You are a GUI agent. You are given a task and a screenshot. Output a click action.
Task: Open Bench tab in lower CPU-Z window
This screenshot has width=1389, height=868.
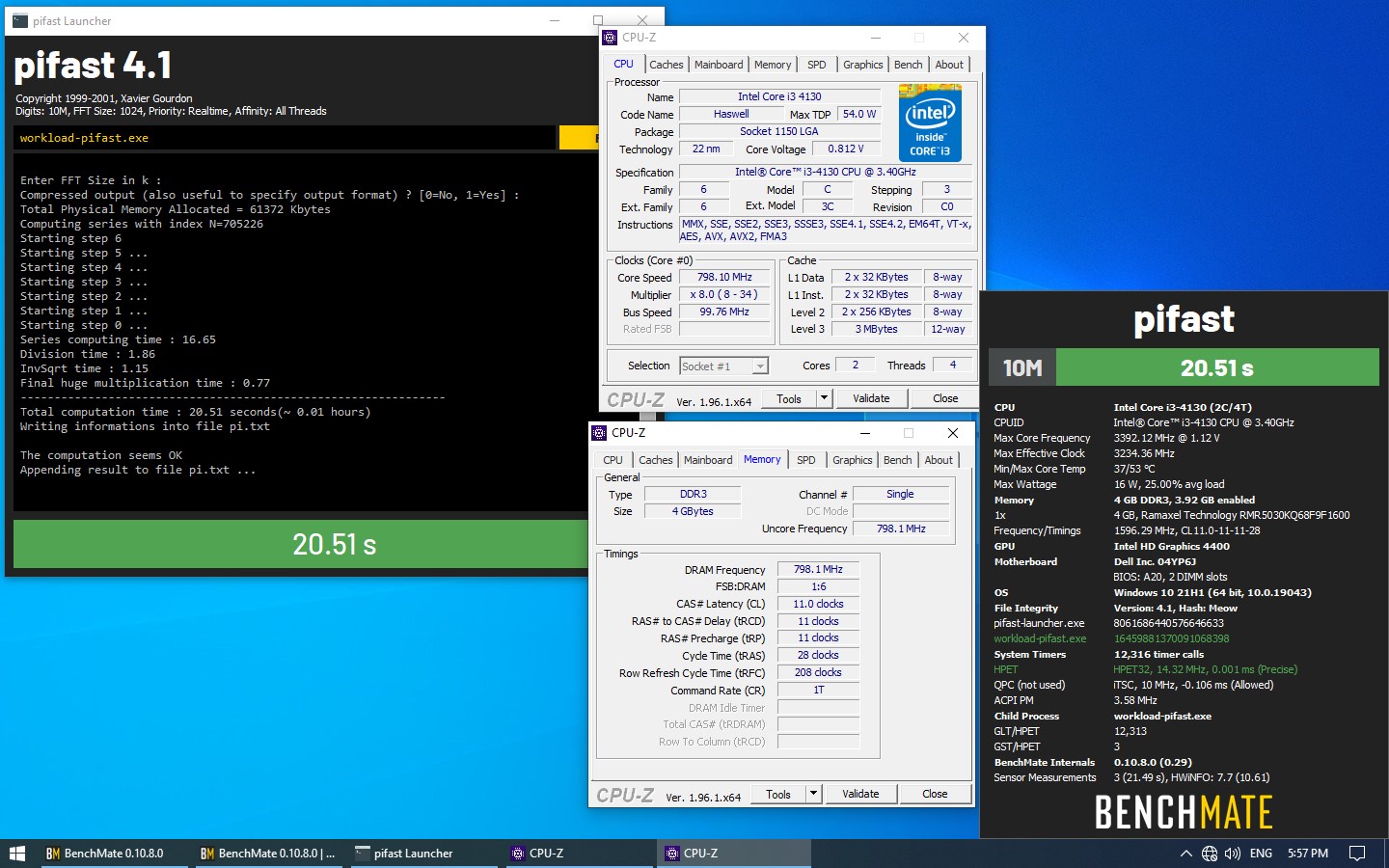pos(898,460)
